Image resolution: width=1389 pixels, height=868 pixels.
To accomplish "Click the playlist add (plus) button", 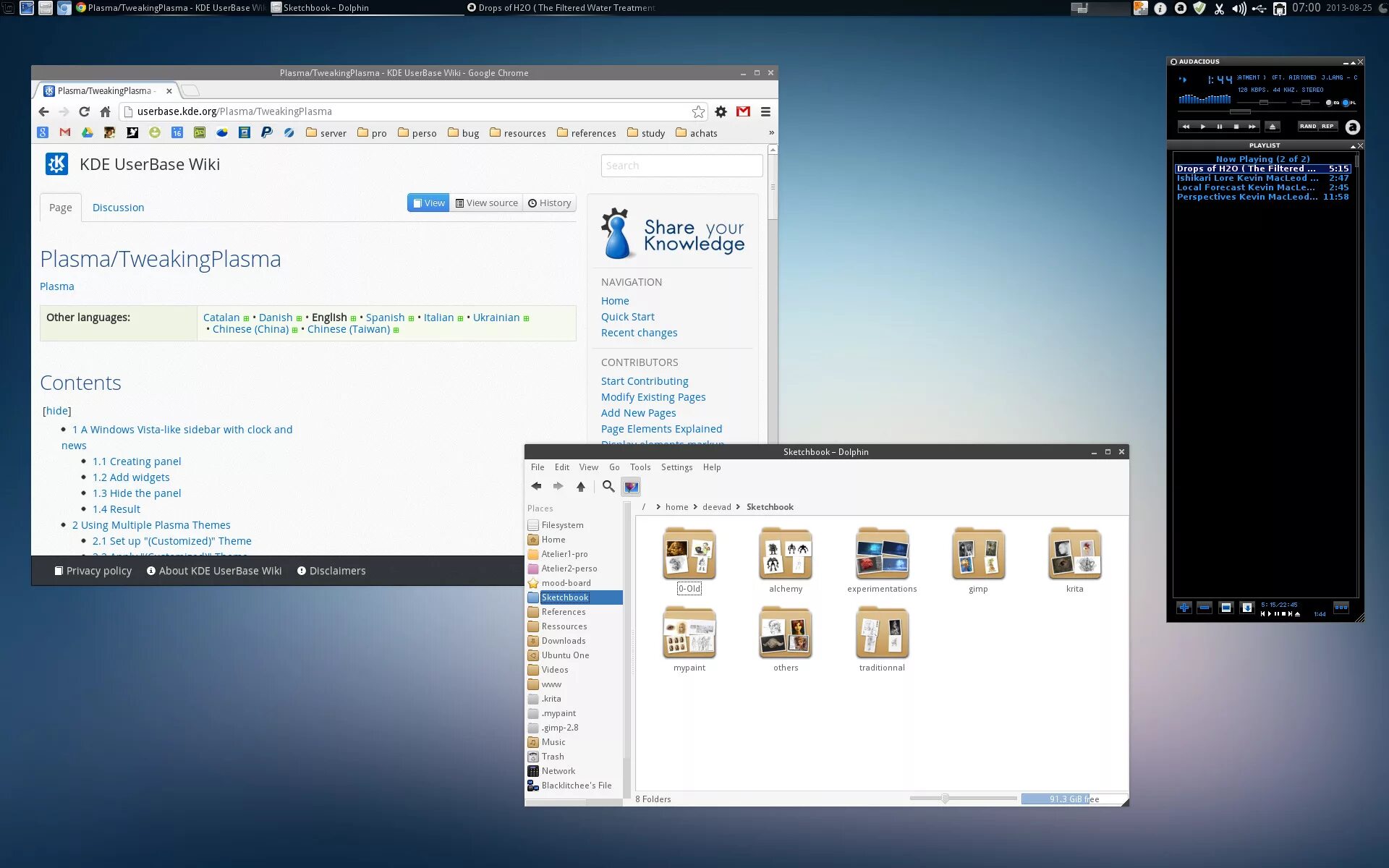I will coord(1184,608).
